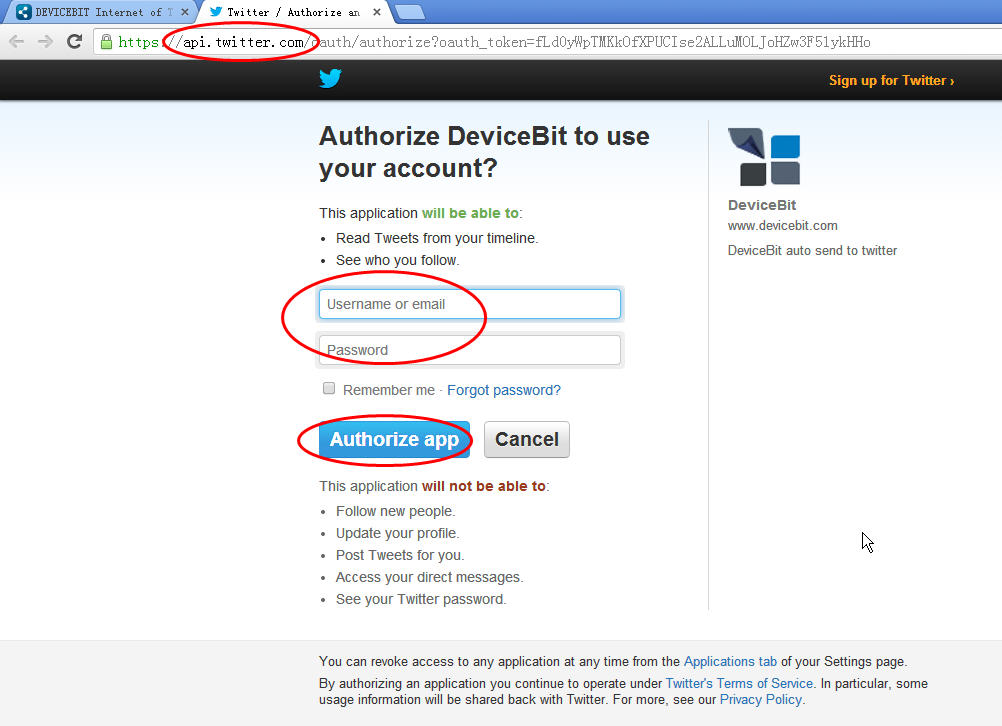The height and width of the screenshot is (726, 1002).
Task: Close the Twitter / Authorize tab
Action: 377,12
